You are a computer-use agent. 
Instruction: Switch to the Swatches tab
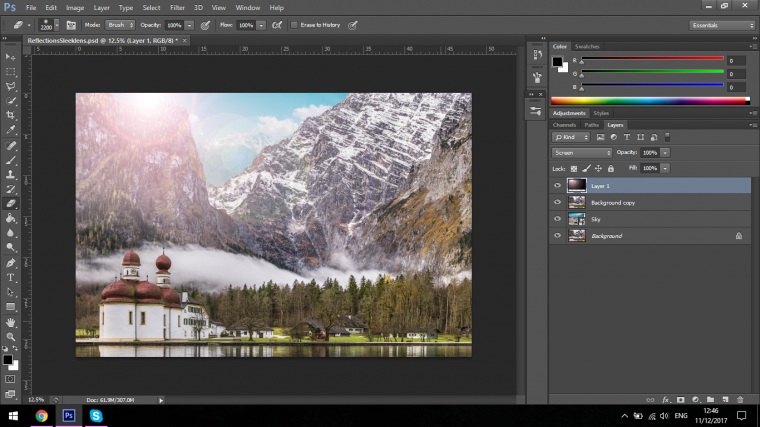587,47
